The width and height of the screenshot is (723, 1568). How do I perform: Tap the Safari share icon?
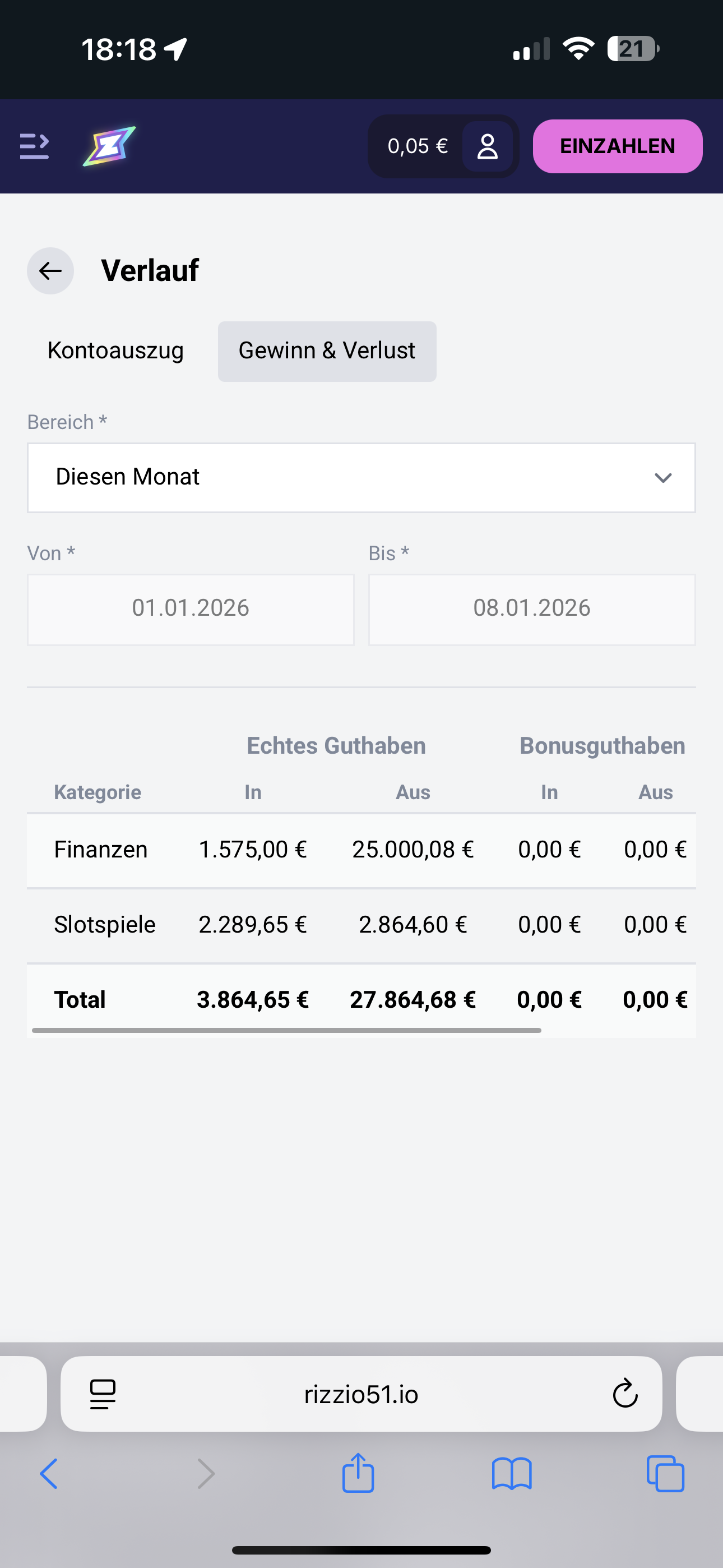(x=358, y=1474)
